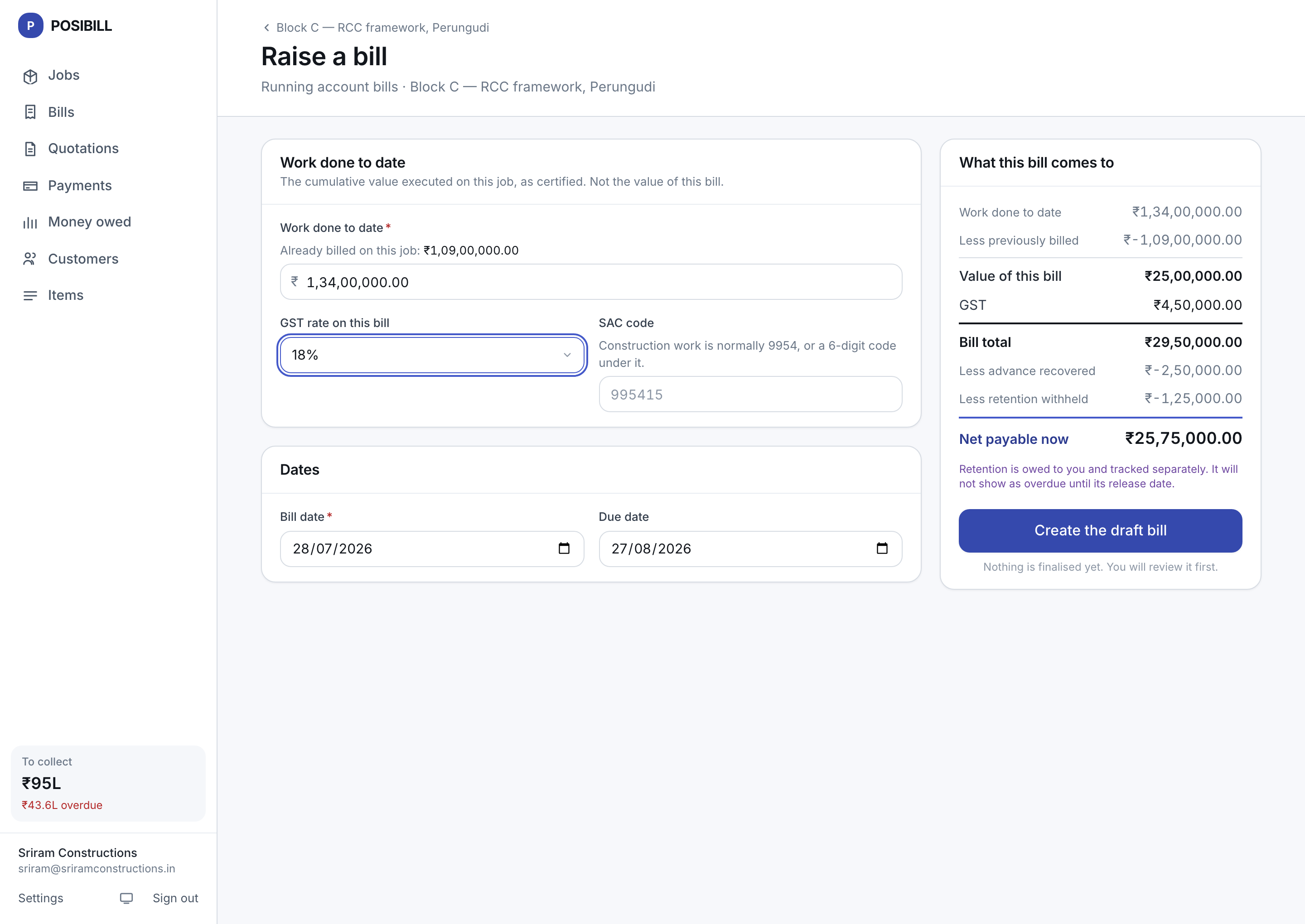1305x924 pixels.
Task: Toggle the monitor theme icon beside Sign out
Action: coord(126,898)
